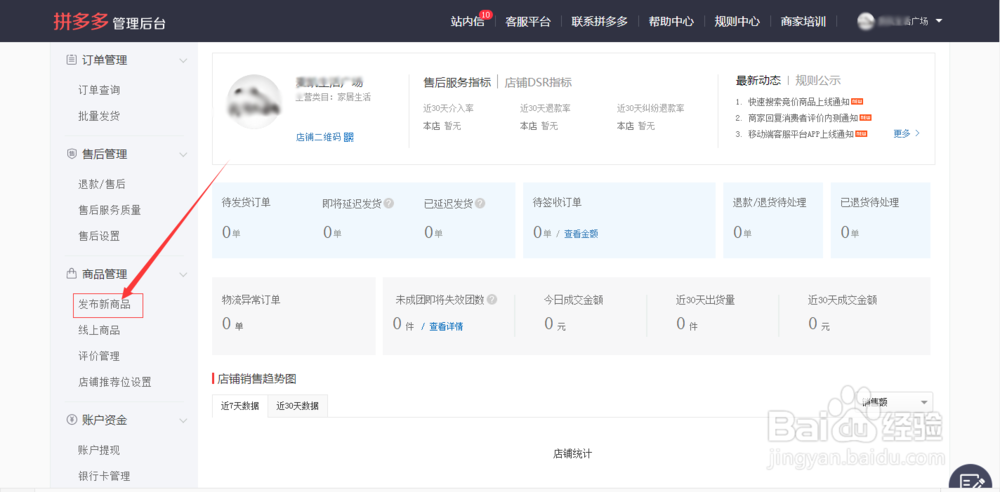The width and height of the screenshot is (1000, 492).
Task: Open the account dropdown arrow in header
Action: pyautogui.click(x=939, y=21)
